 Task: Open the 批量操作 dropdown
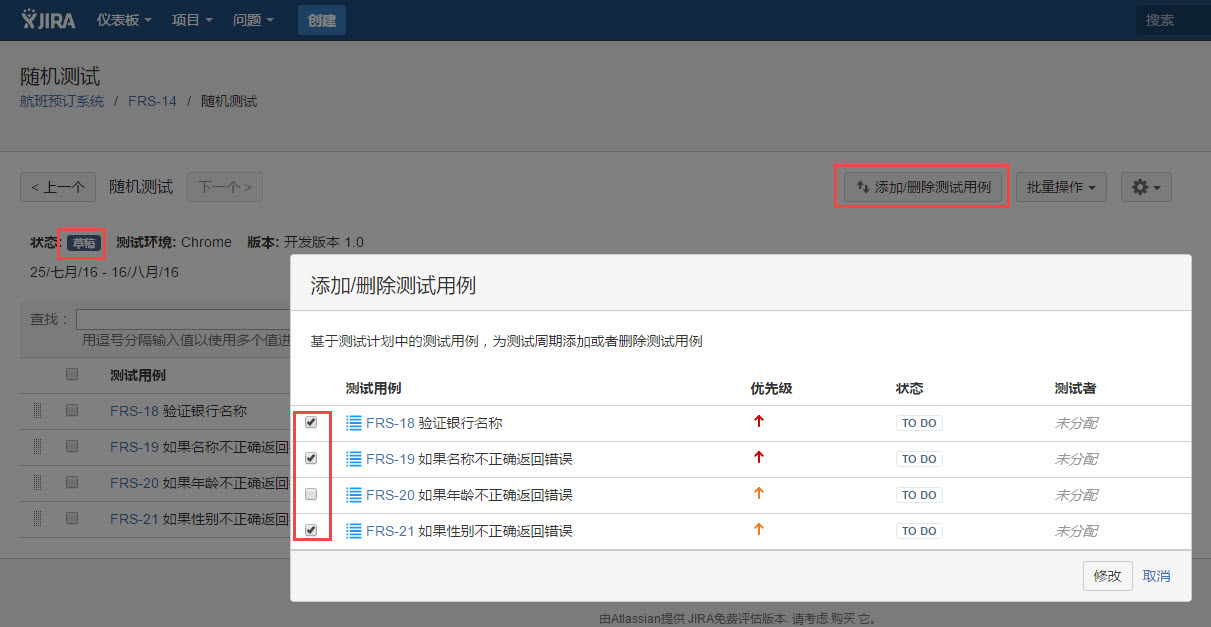tap(1061, 187)
